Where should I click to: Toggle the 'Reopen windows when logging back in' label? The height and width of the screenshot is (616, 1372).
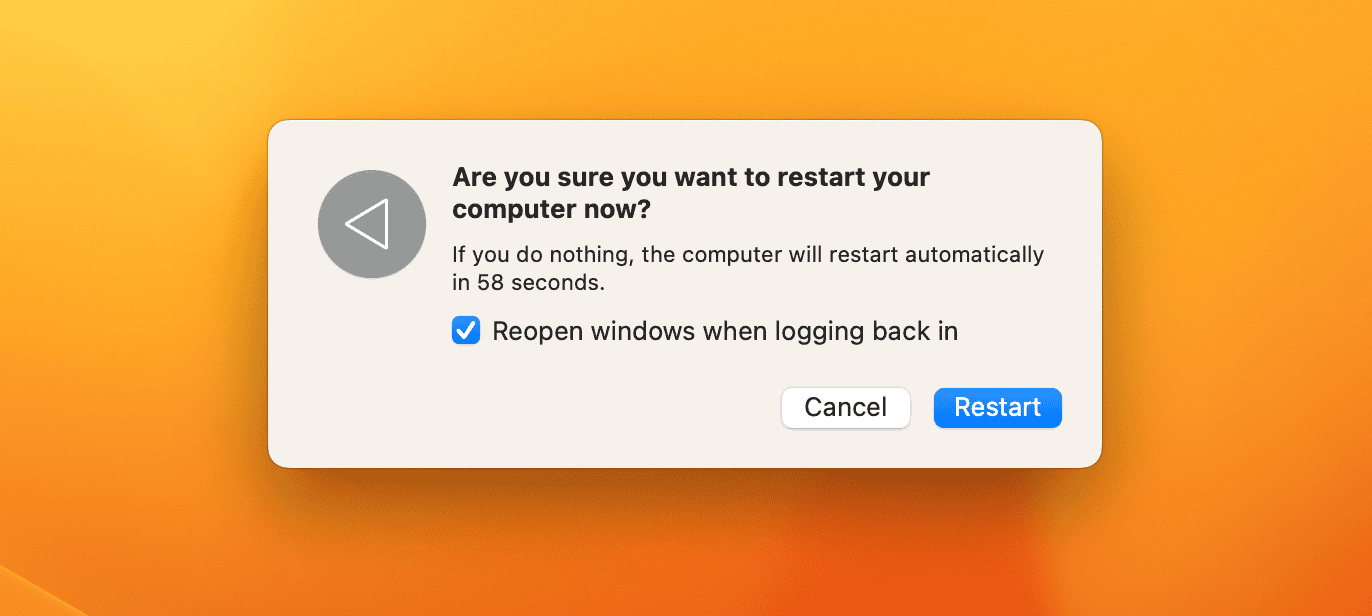point(725,331)
